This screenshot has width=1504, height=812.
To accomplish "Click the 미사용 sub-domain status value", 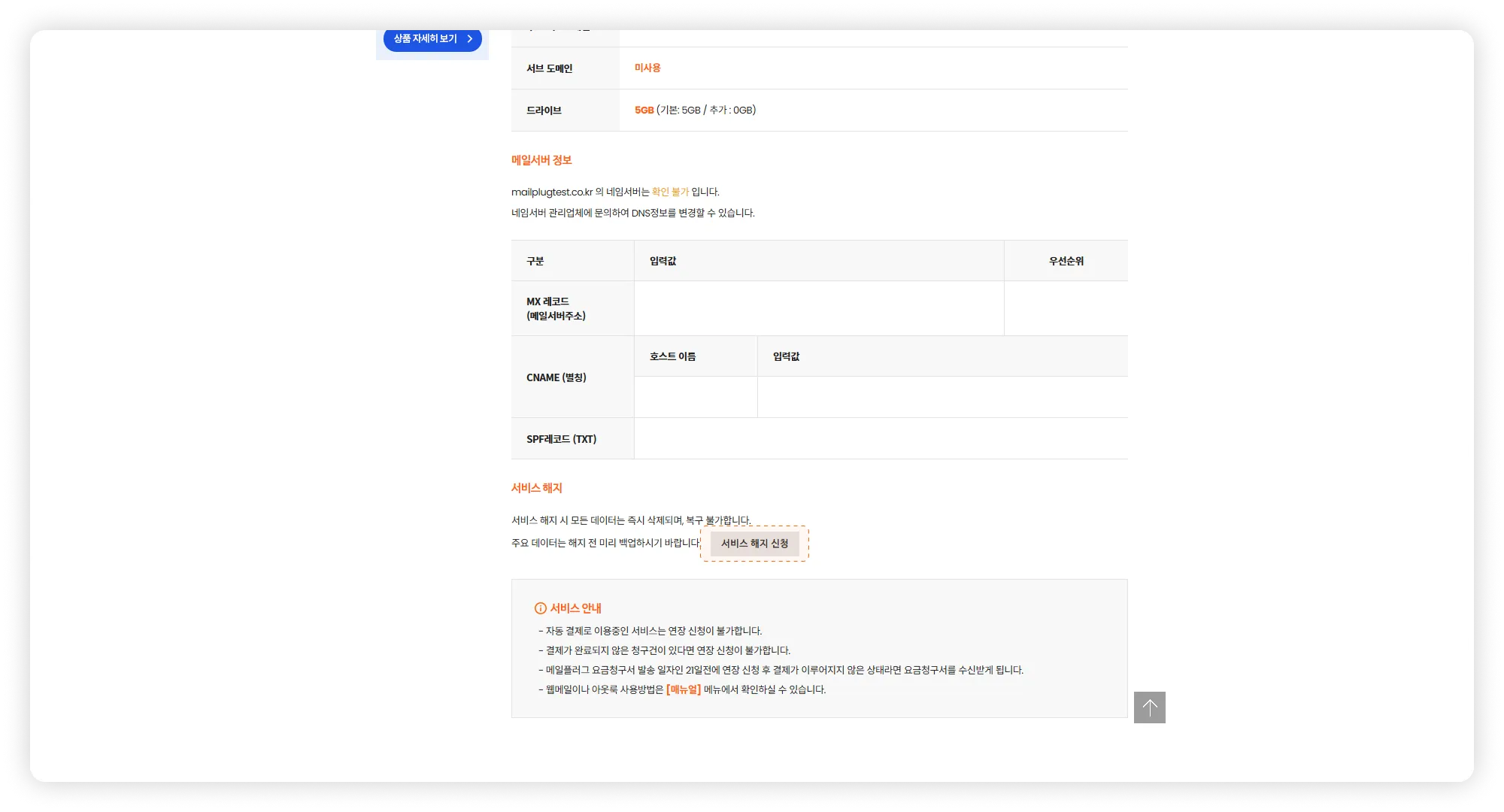I will (647, 68).
